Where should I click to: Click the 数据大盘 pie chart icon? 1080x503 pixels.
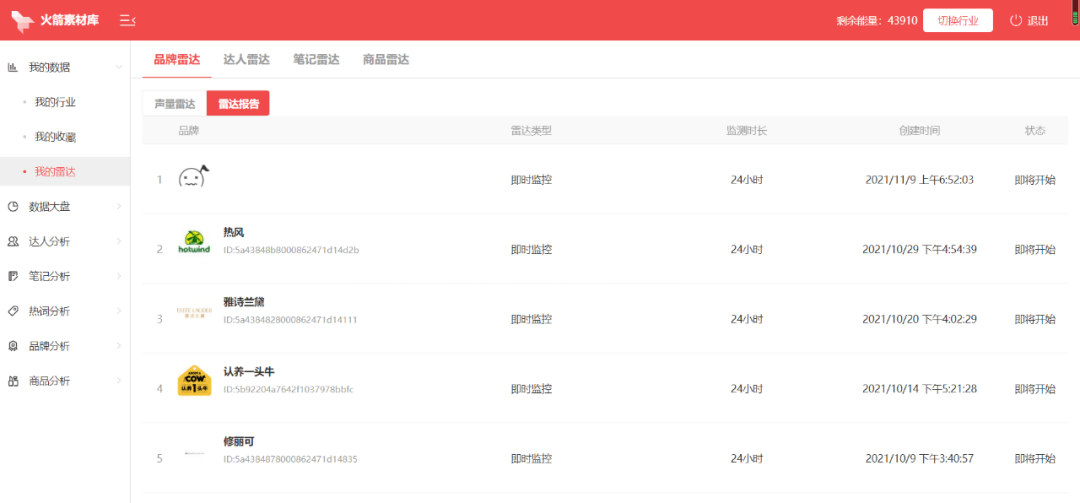pos(13,207)
